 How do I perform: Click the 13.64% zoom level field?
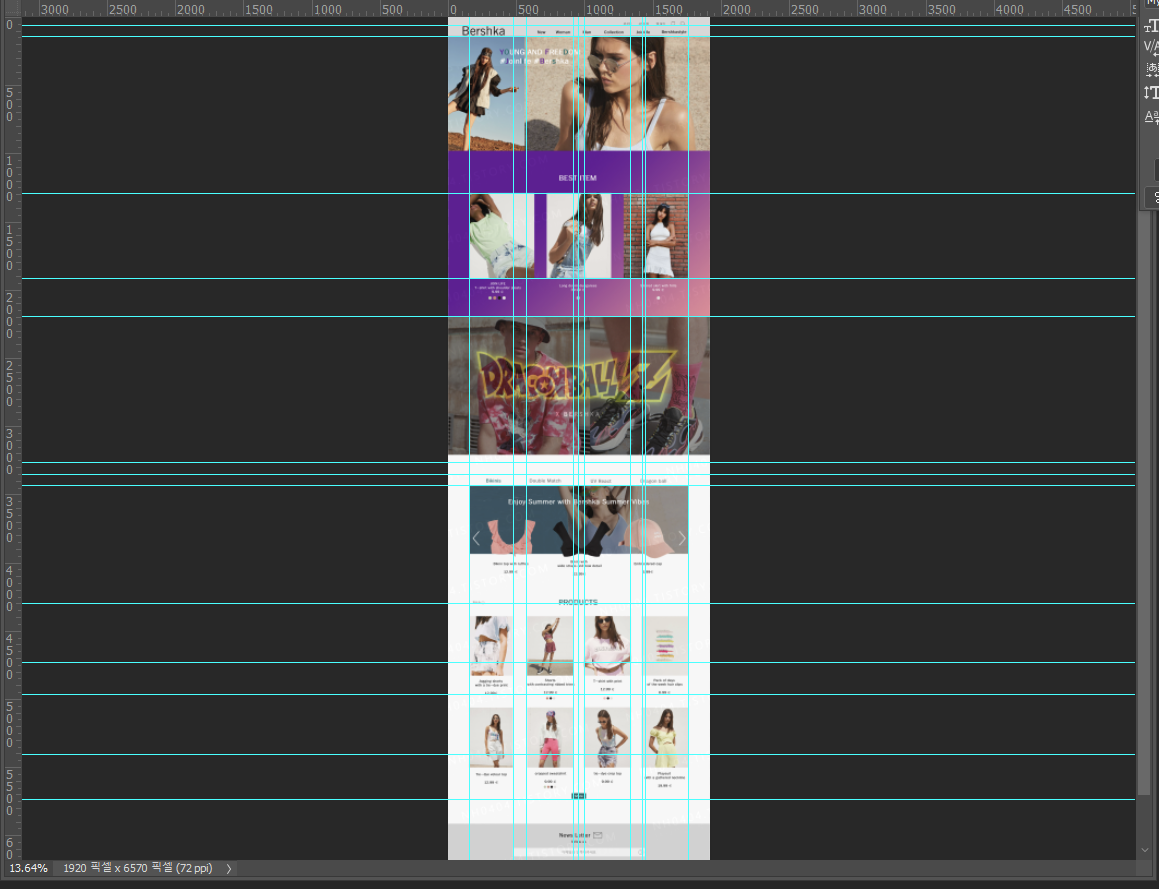(x=29, y=868)
